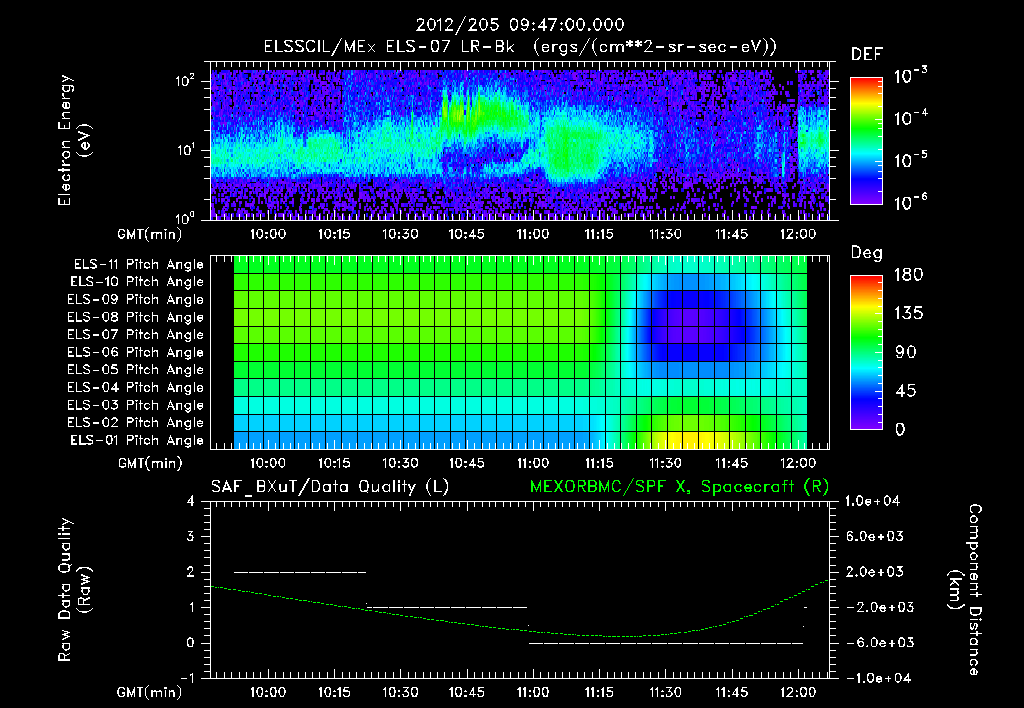This screenshot has height=708, width=1024.
Task: Click the 12:00 tick label under the bottom plot
Action: [798, 692]
